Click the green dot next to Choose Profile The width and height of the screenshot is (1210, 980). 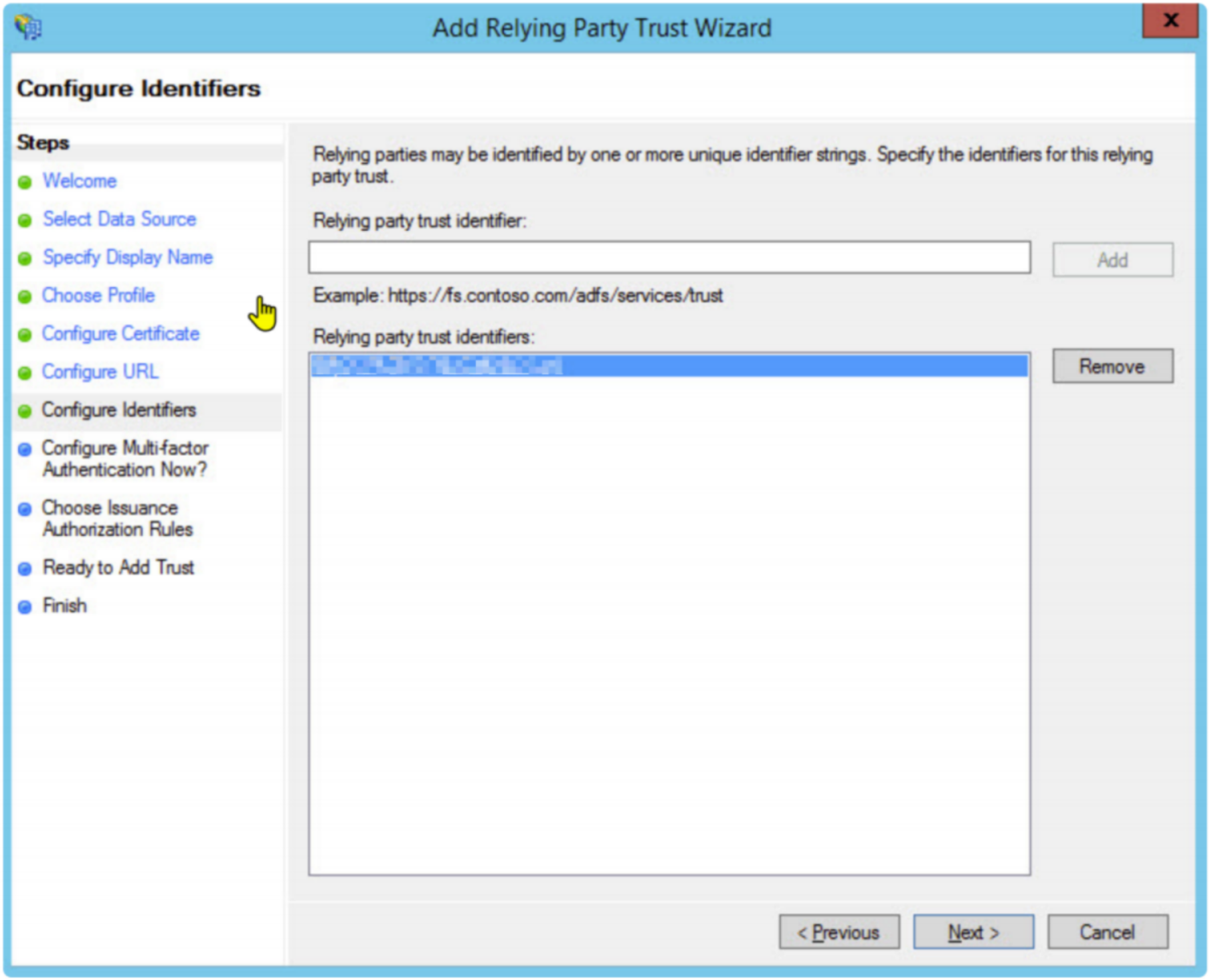pos(25,297)
